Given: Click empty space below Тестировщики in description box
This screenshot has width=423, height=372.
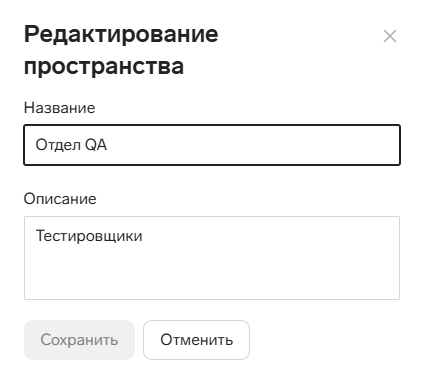Looking at the screenshot, I should pos(212,273).
